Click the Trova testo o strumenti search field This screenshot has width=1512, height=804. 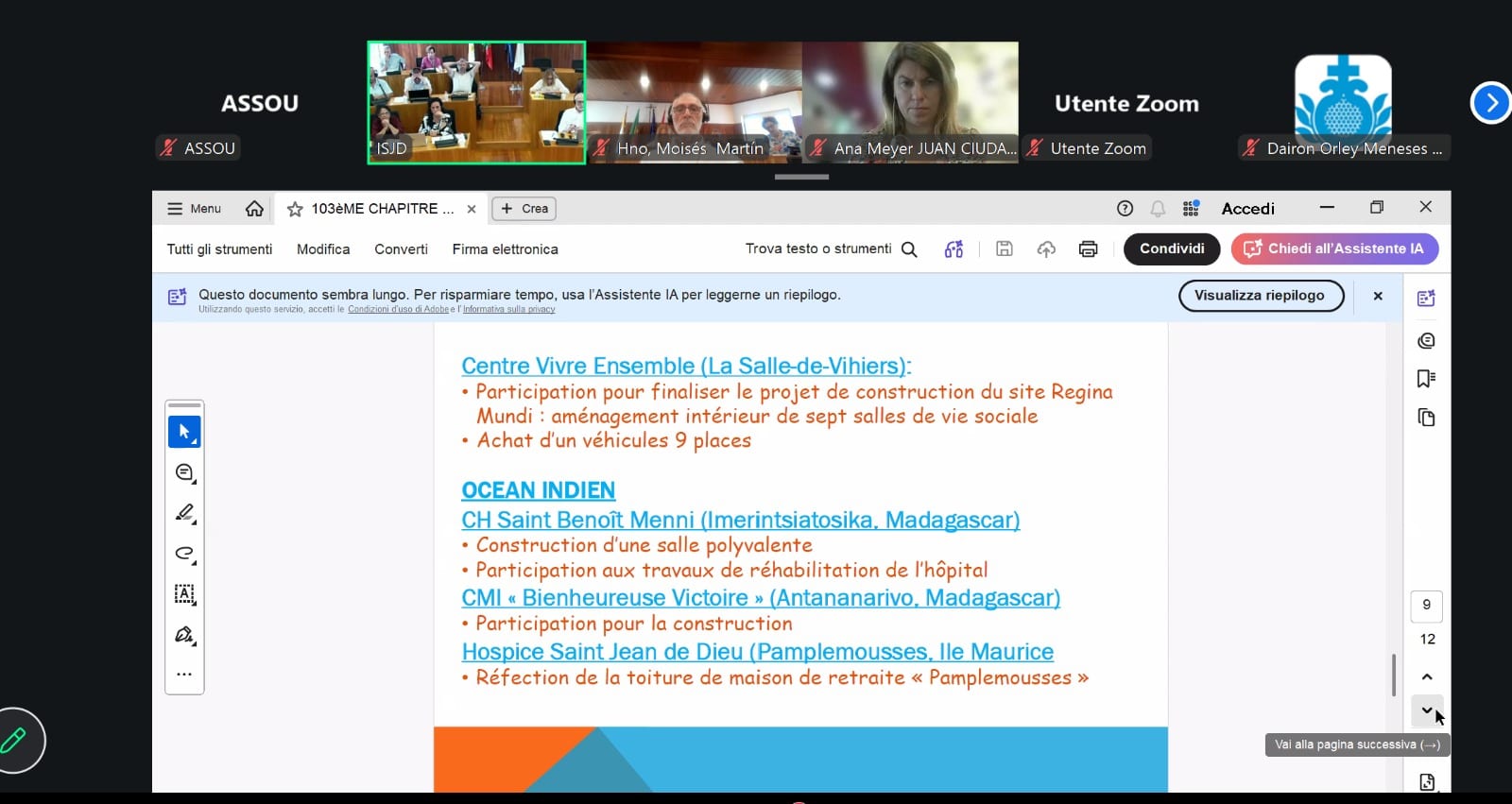(831, 248)
